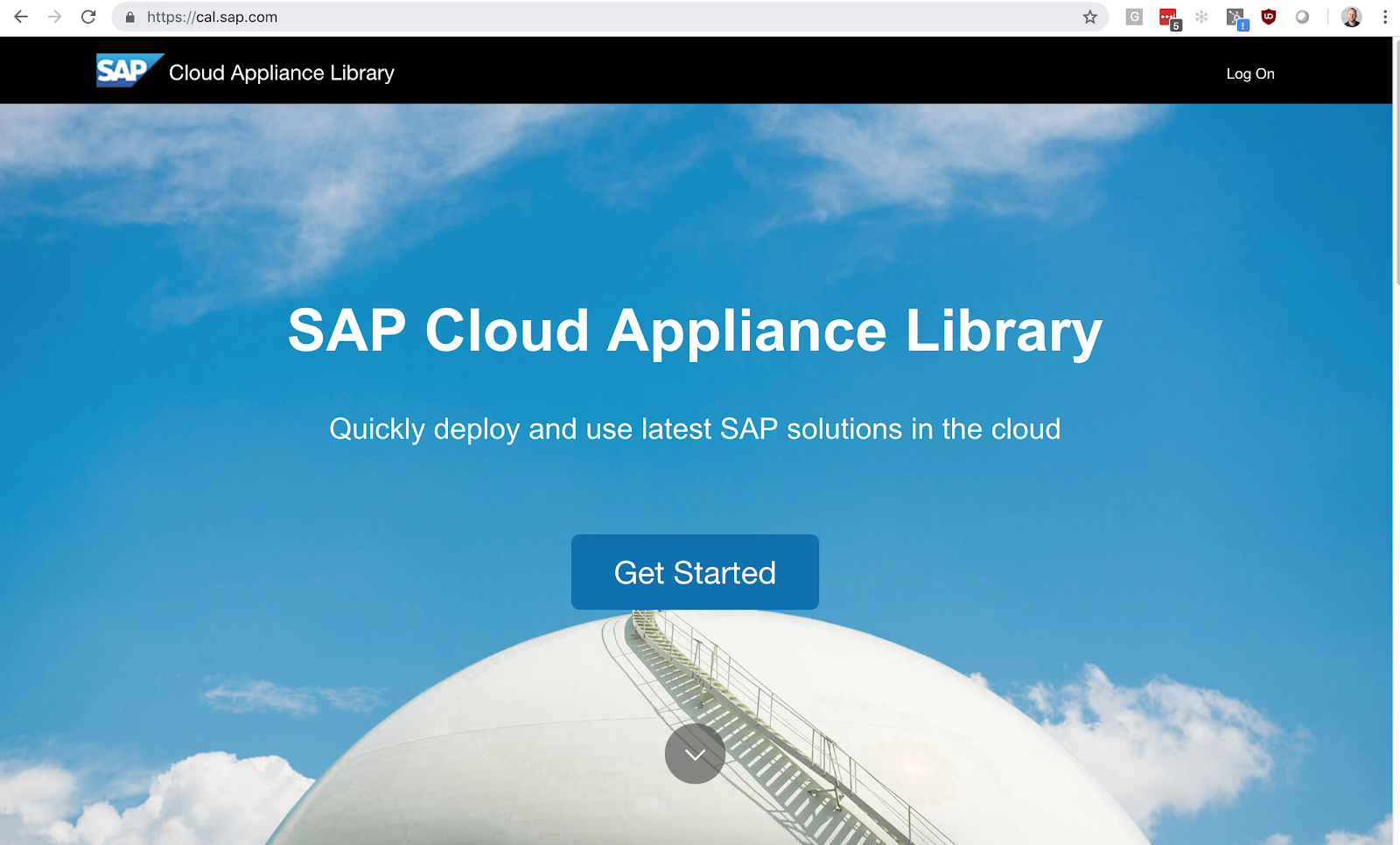Click the browser back arrow
The image size is (1400, 845).
(x=21, y=17)
